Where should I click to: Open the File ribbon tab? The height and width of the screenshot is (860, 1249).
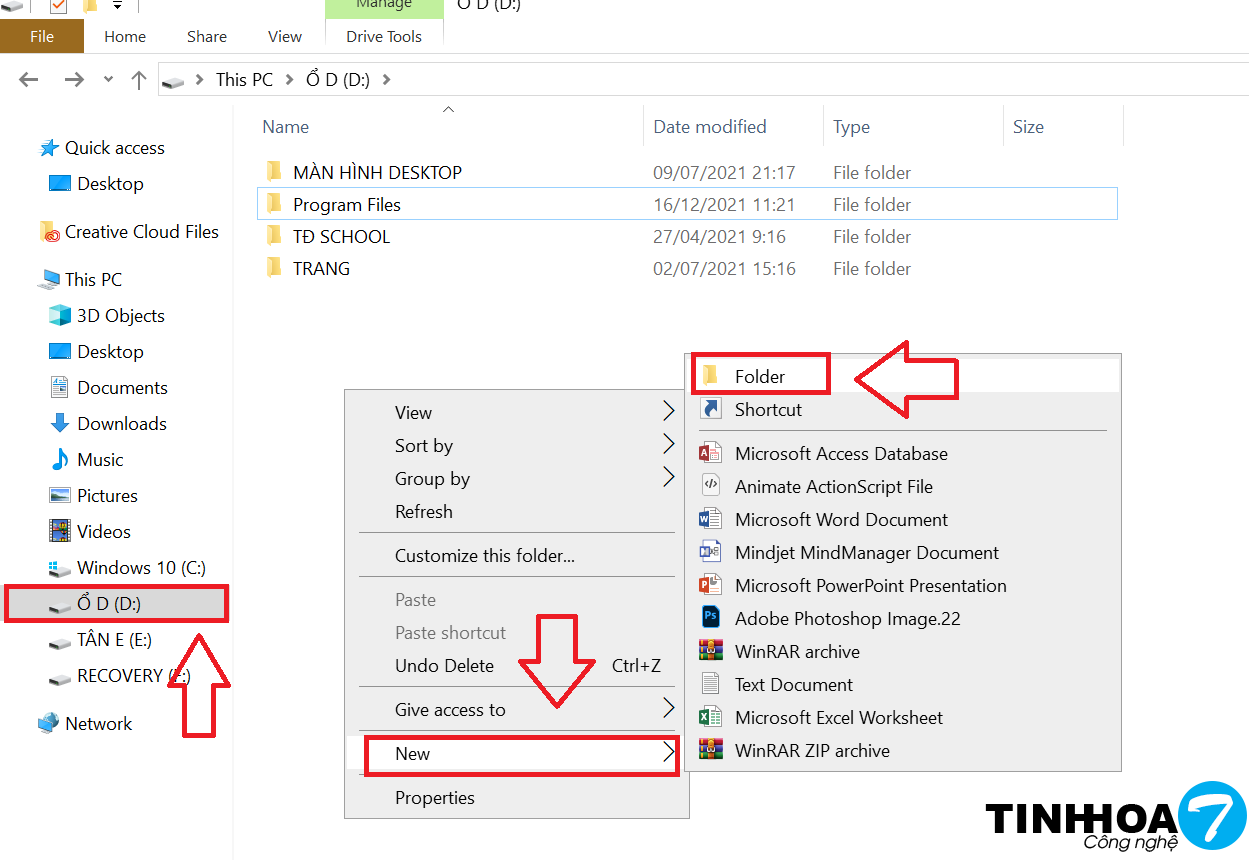pos(42,36)
